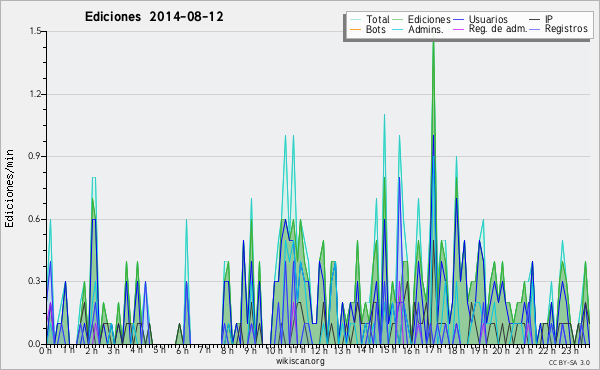Click the Bots legend color line
Image resolution: width=600 pixels, height=370 pixels.
point(355,29)
